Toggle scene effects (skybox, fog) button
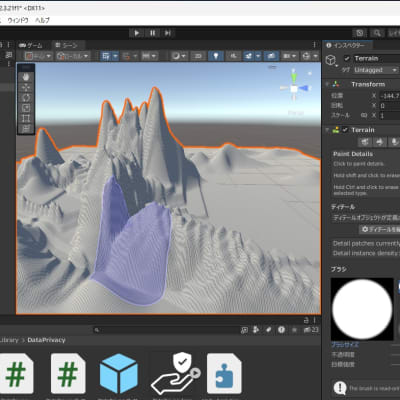The width and height of the screenshot is (400, 400). click(249, 56)
